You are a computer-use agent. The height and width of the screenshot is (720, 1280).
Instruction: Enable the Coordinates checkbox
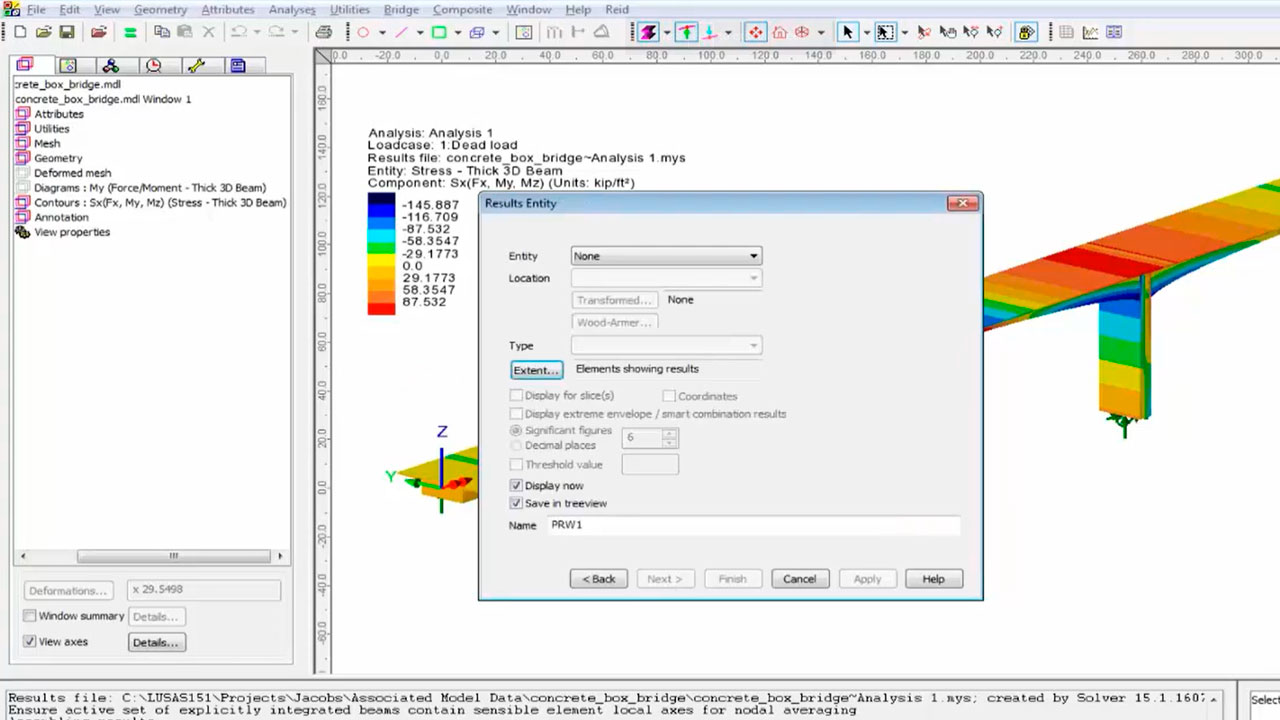[x=669, y=396]
